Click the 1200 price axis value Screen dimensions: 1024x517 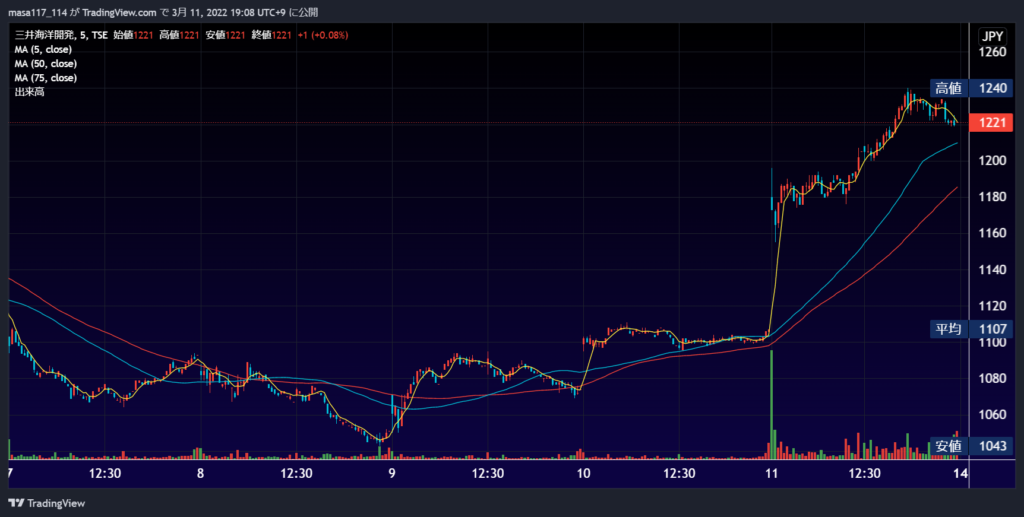tap(992, 161)
